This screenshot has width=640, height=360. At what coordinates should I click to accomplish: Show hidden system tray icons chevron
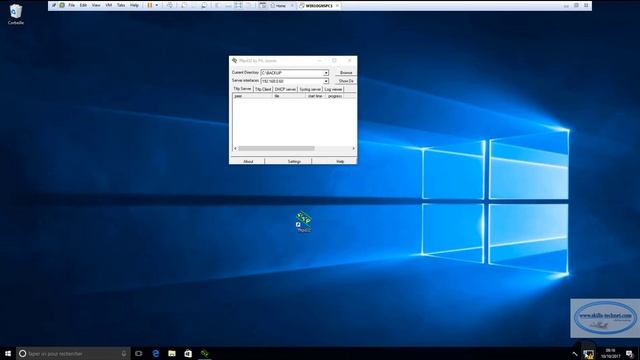click(x=575, y=354)
